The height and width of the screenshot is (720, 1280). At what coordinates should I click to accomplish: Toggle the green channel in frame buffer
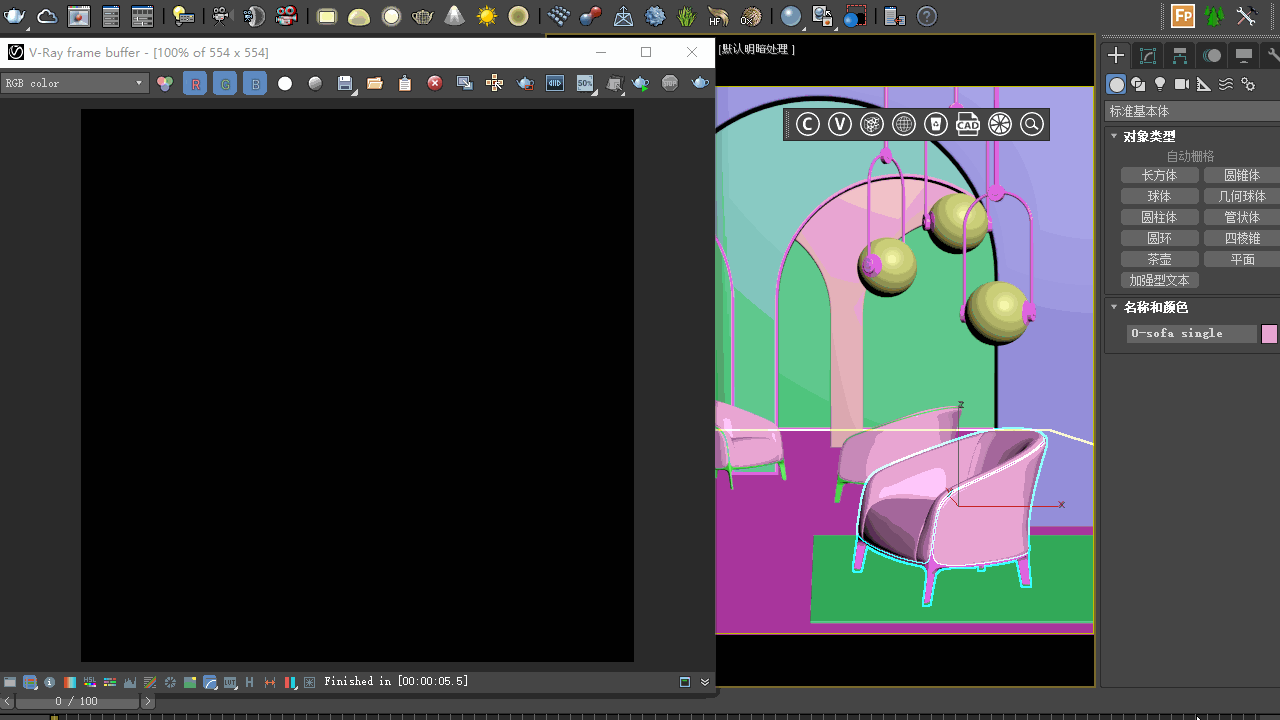[x=225, y=84]
